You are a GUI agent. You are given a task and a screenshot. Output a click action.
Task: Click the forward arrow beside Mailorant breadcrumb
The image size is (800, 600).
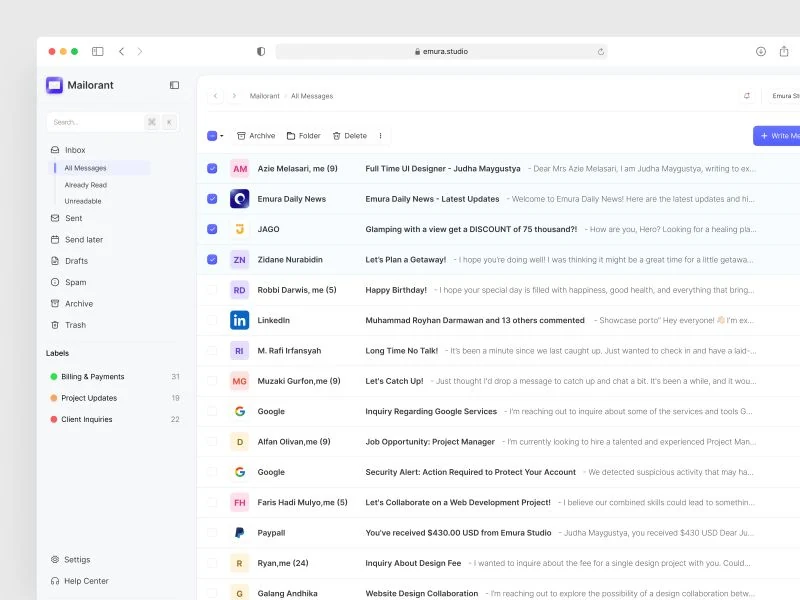(x=234, y=96)
